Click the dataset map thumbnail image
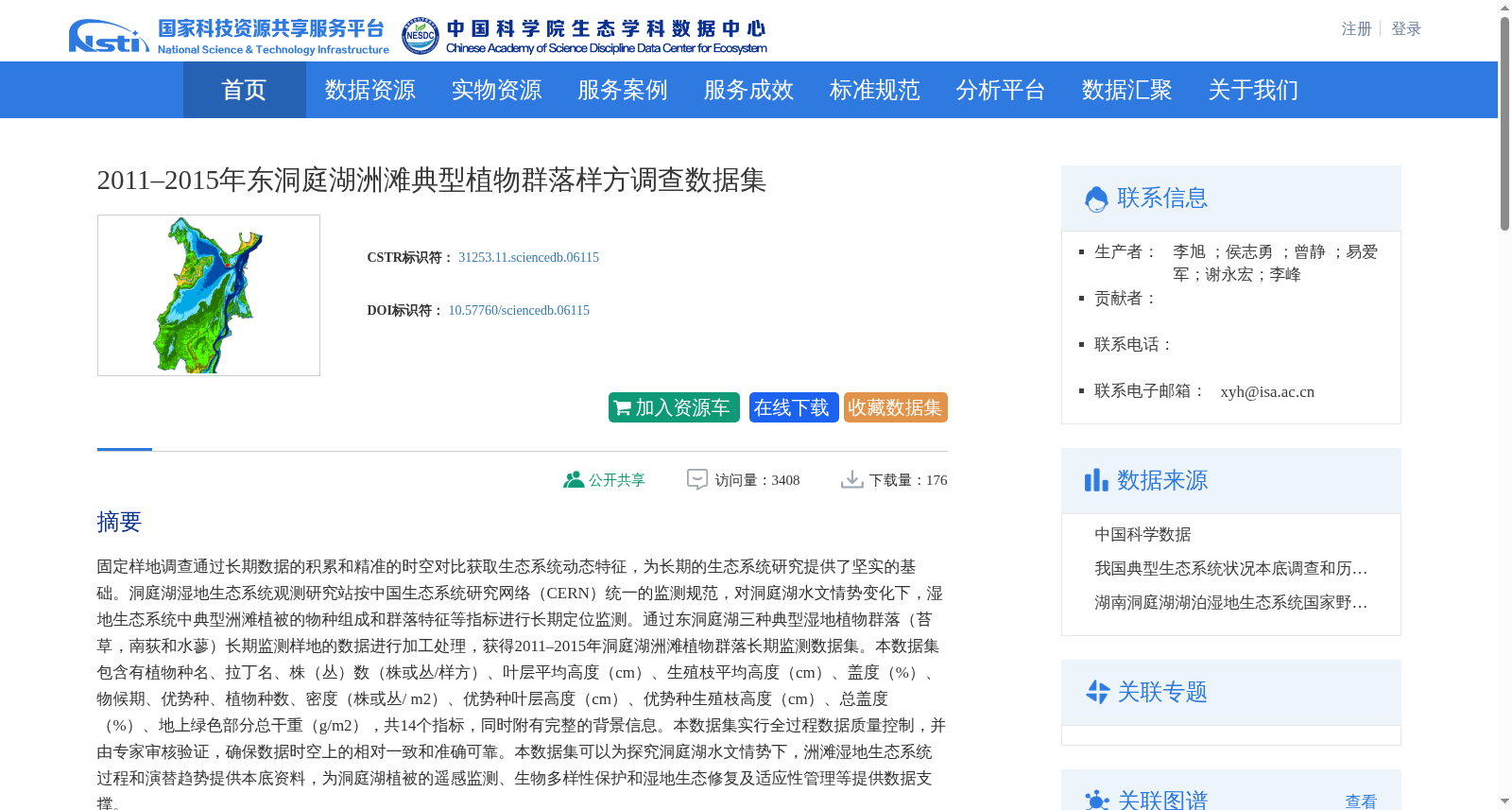Viewport: 1512px width, 810px height. (x=209, y=295)
